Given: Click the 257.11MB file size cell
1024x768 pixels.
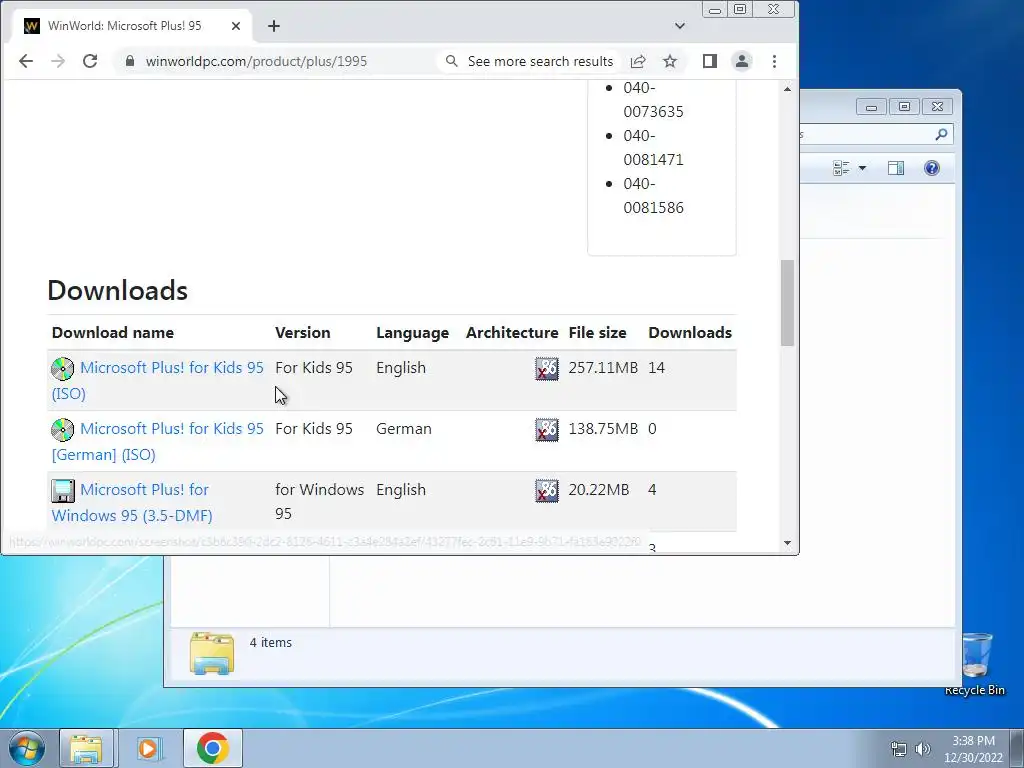Looking at the screenshot, I should click(x=603, y=368).
